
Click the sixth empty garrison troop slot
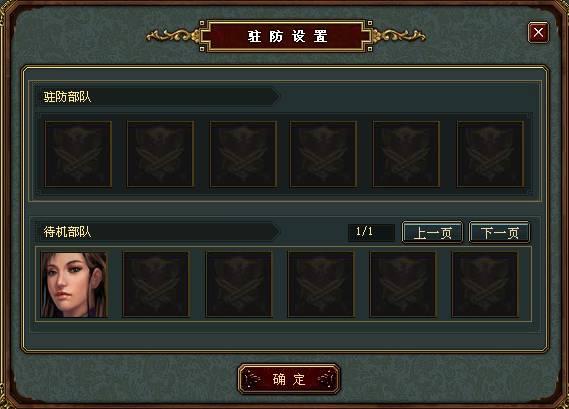coord(490,154)
